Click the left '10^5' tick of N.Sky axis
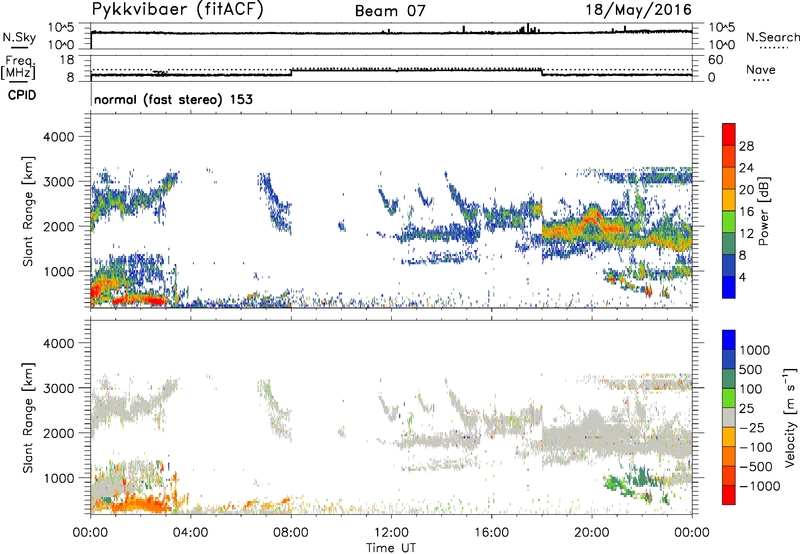This screenshot has width=800, height=554. [x=61, y=28]
